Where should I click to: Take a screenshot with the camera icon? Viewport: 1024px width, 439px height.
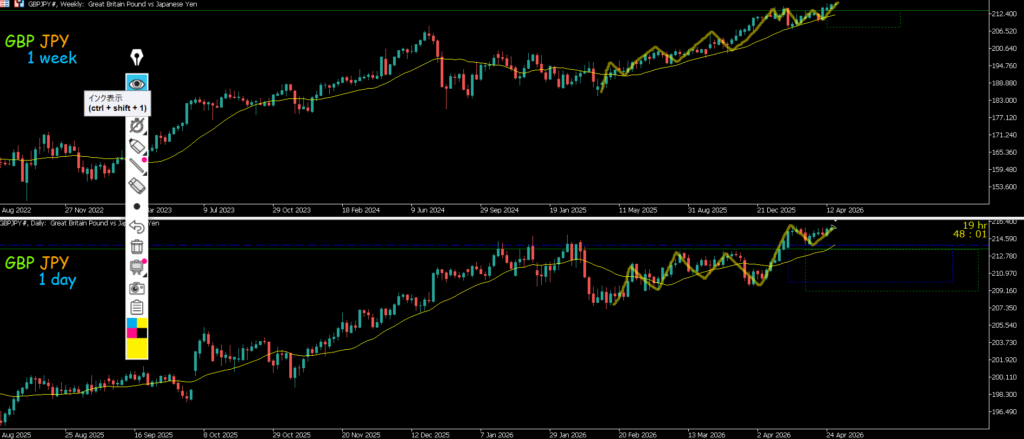pos(137,287)
